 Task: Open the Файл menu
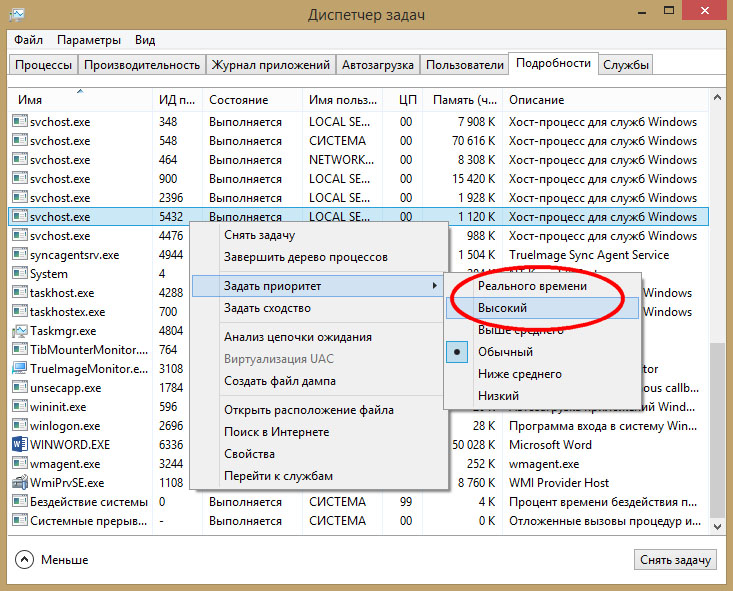tap(28, 40)
